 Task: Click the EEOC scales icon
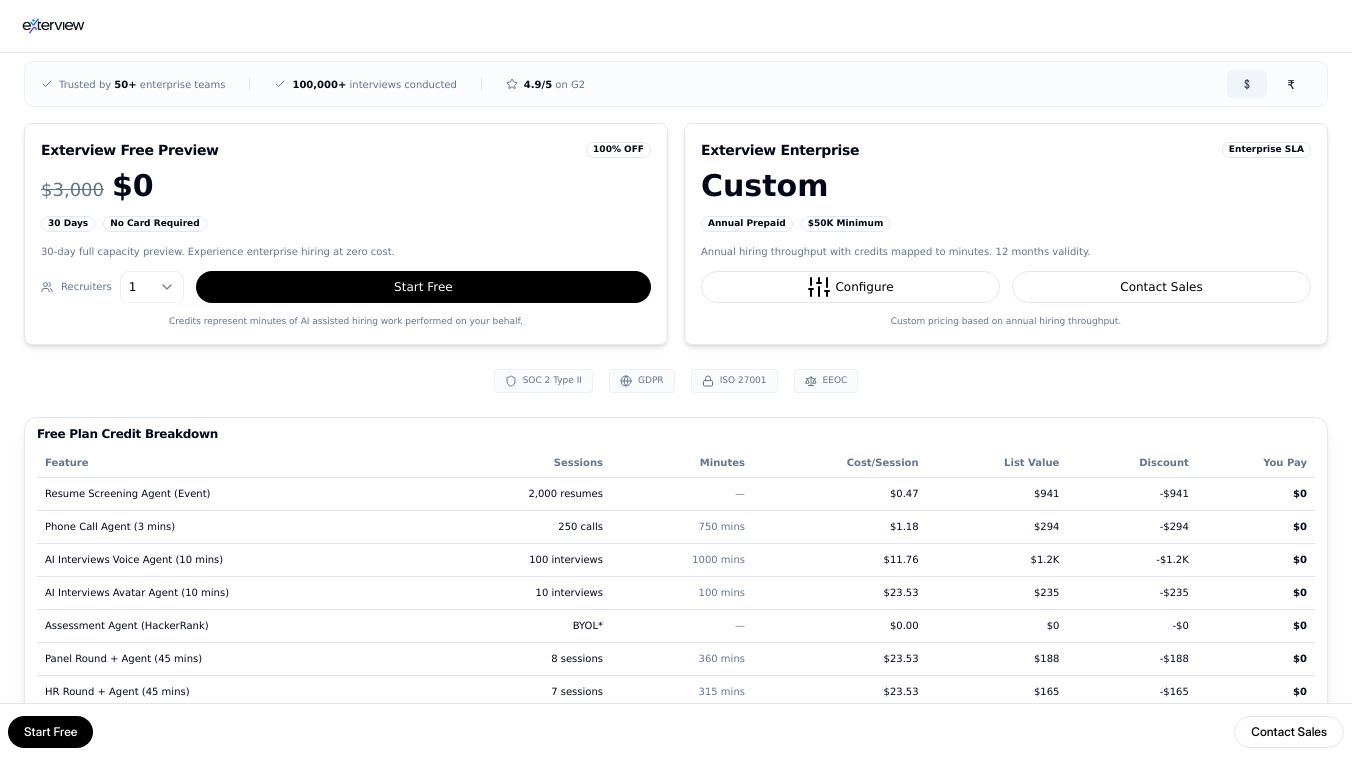pos(811,381)
